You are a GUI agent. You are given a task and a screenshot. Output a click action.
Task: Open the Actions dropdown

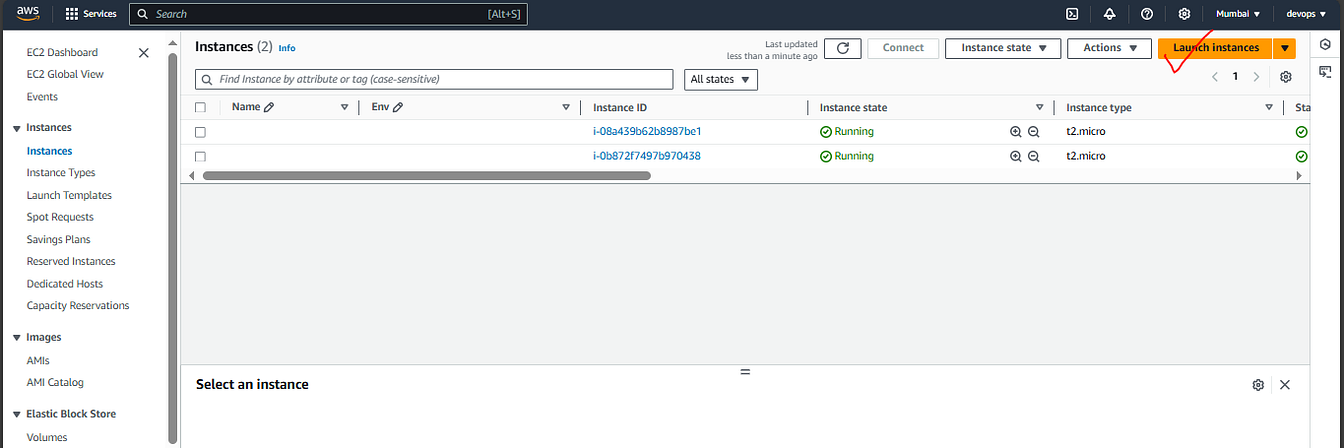point(1109,48)
